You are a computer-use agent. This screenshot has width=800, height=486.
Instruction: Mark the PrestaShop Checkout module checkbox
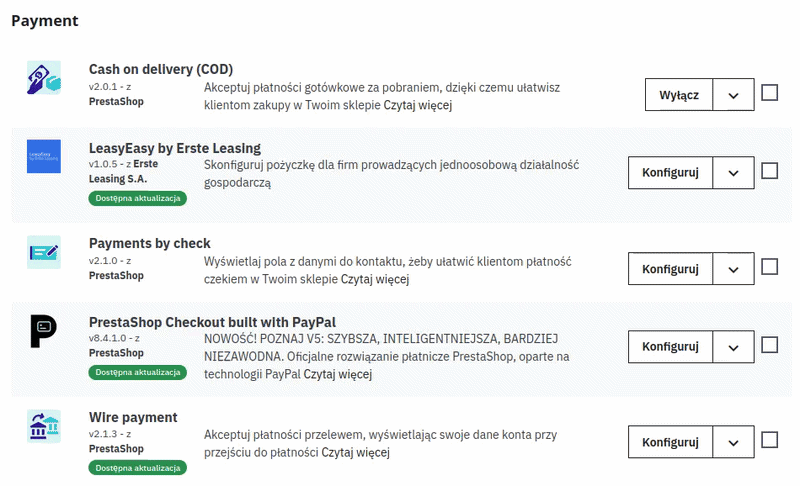point(769,345)
